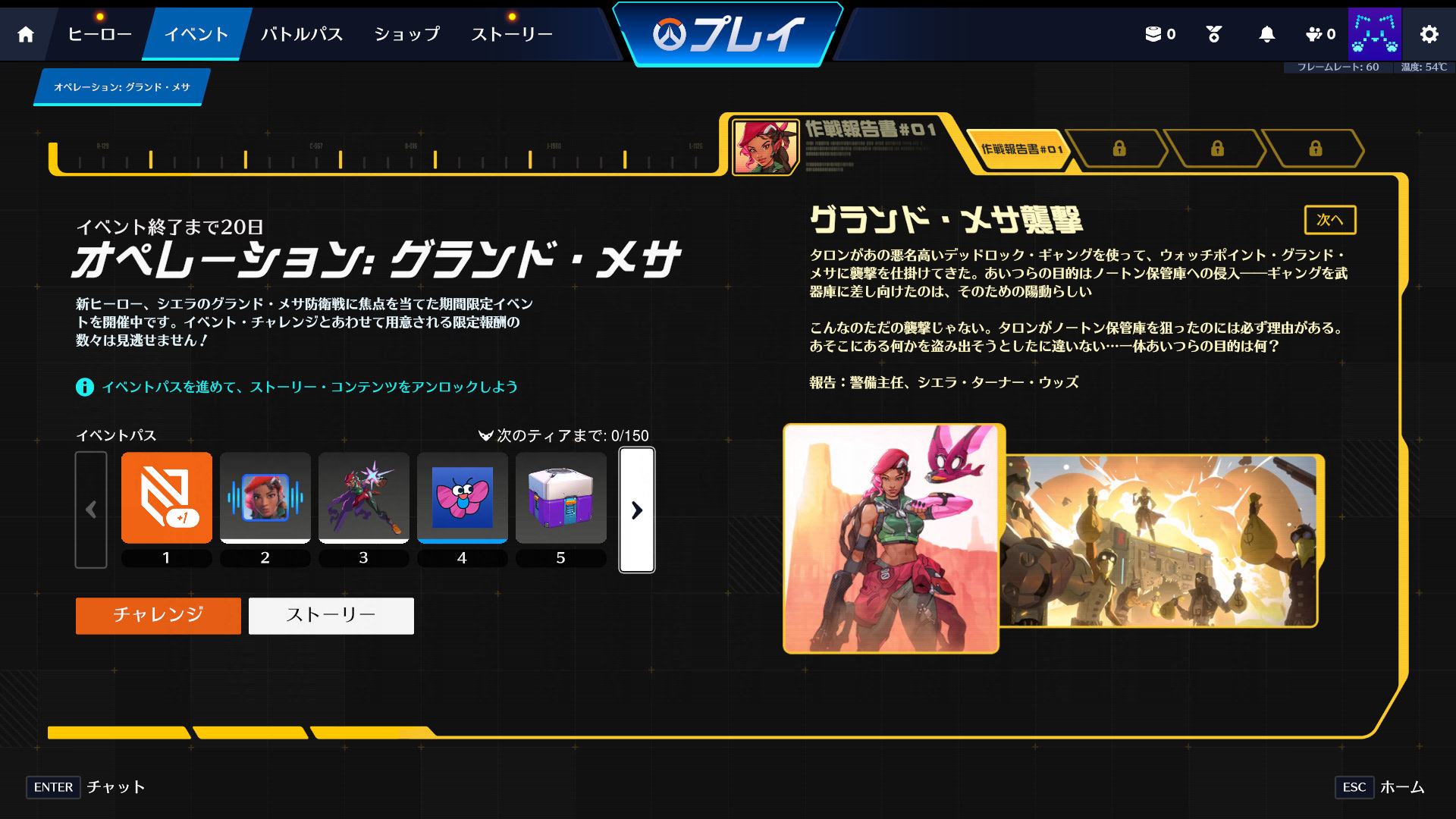Select tier 5 loot box reward
Screen dimensions: 1456x819
pos(560,498)
